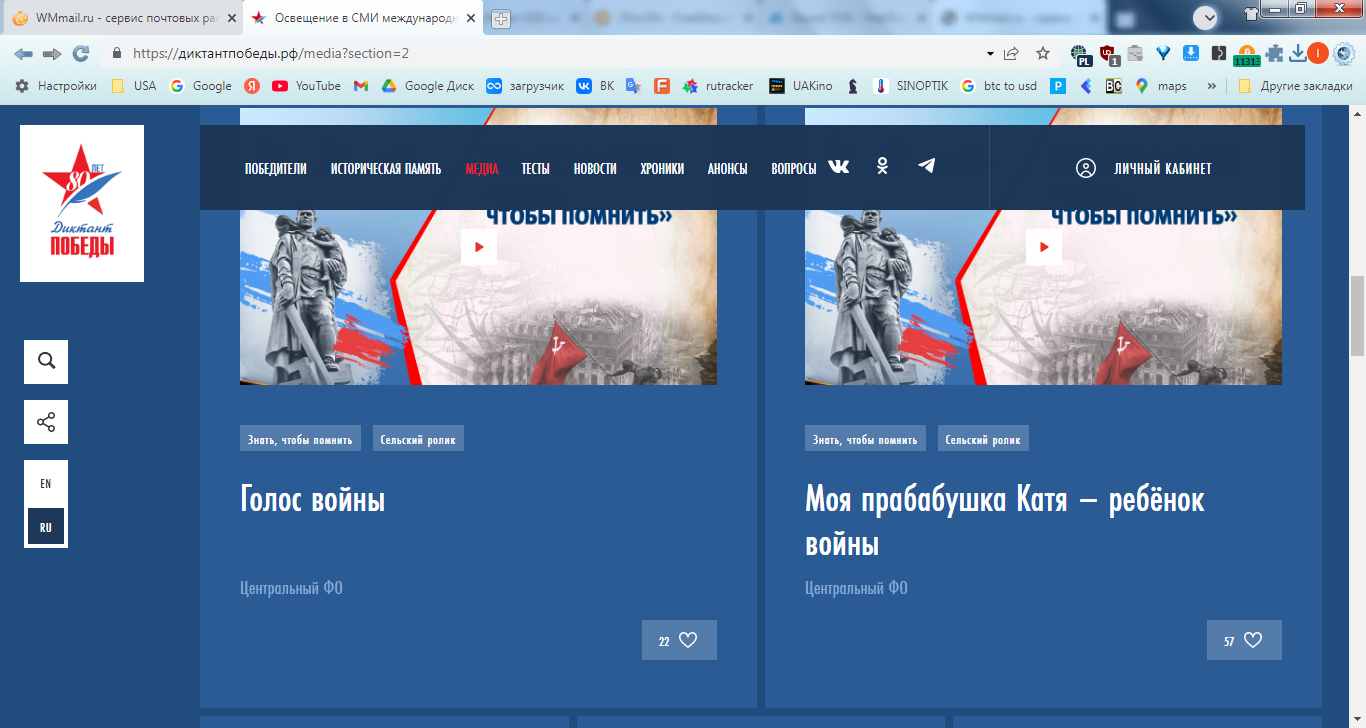1366x728 pixels.
Task: Click the user profile icon beside ЛИЧНЫЙ КАБИНЕТ
Action: click(x=1086, y=168)
